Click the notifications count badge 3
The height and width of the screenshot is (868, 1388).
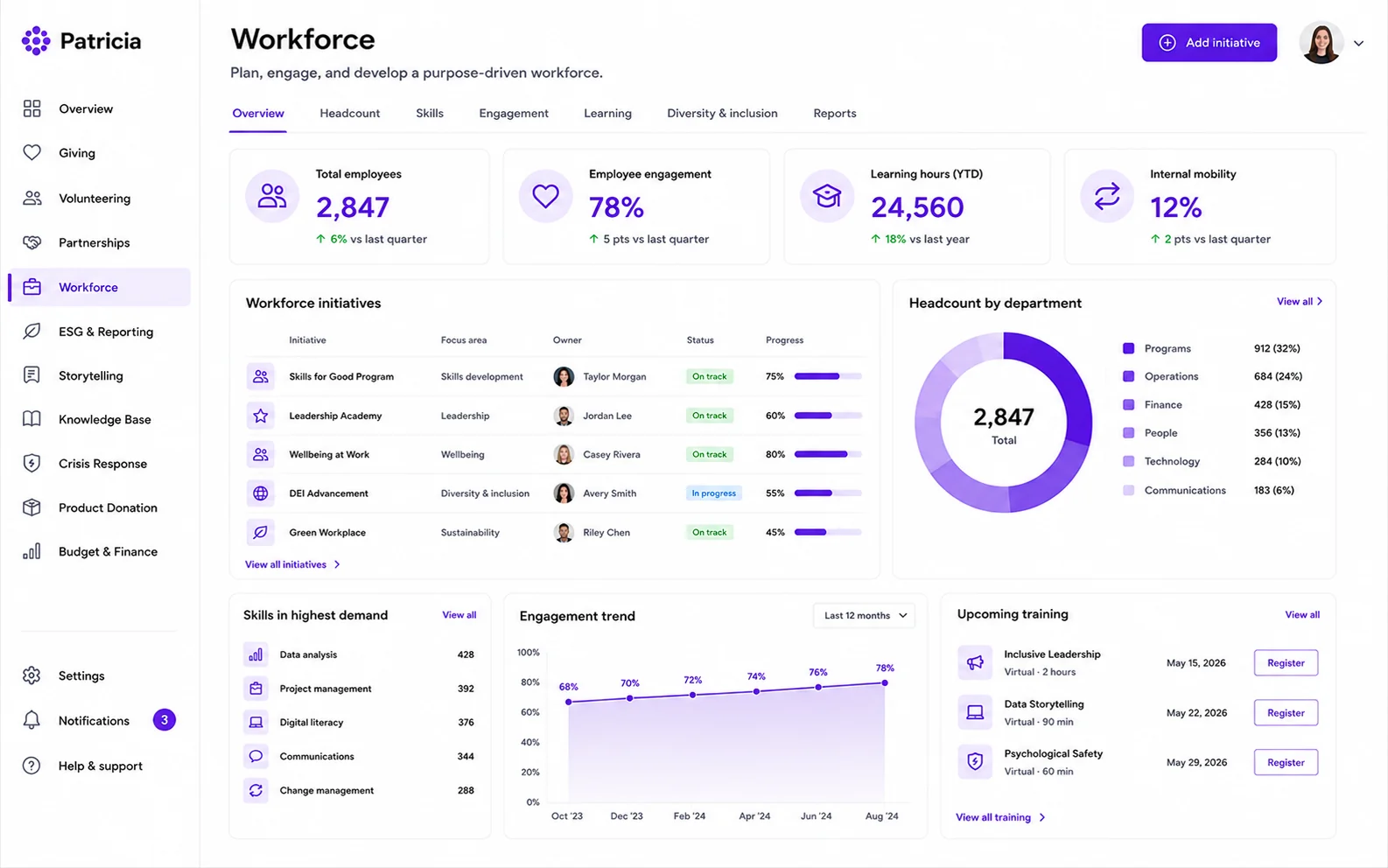(164, 720)
